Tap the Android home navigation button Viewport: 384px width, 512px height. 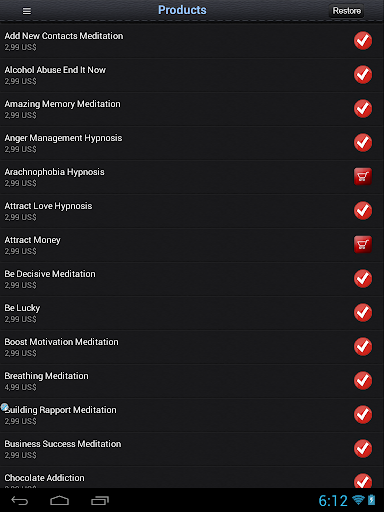pos(59,500)
